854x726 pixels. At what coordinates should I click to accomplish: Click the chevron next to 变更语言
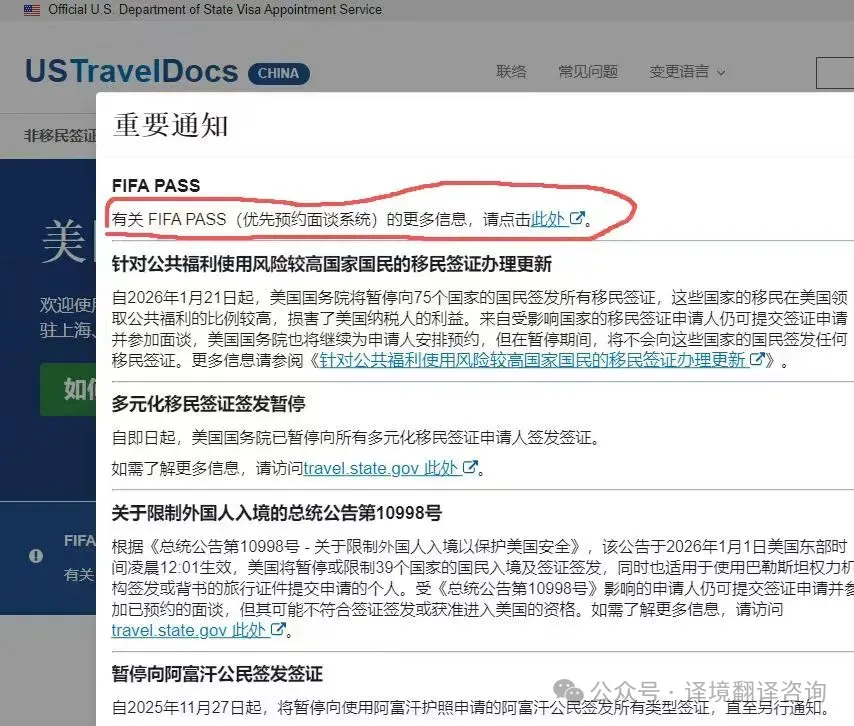point(721,72)
